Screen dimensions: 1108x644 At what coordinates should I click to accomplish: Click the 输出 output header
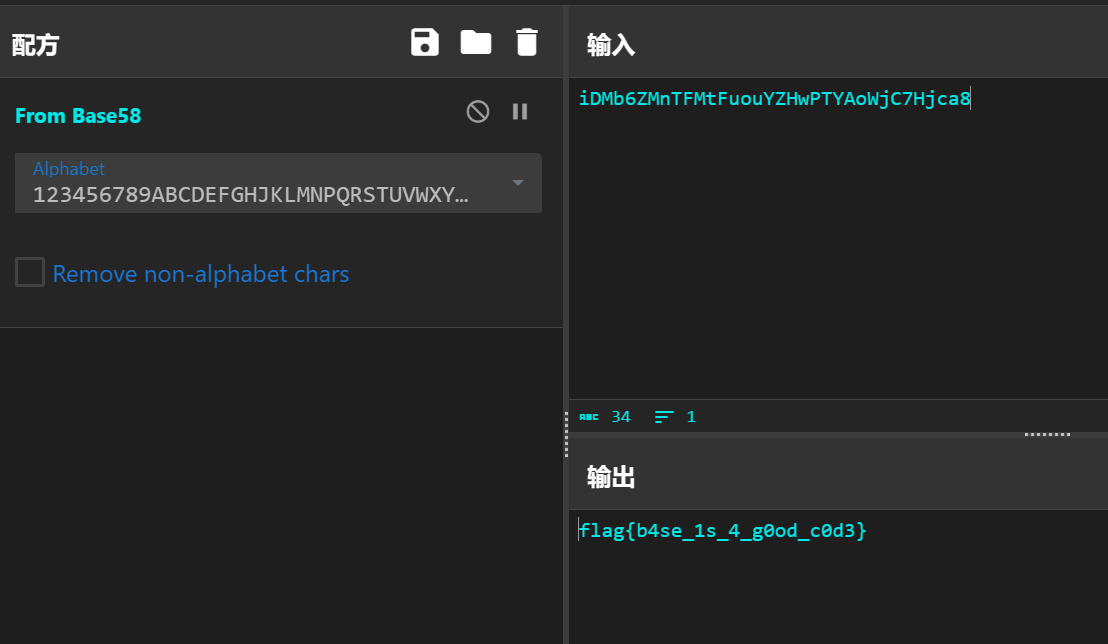coord(611,478)
